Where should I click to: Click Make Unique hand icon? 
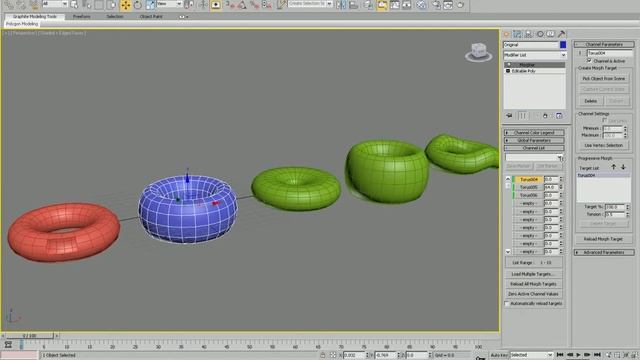point(545,116)
